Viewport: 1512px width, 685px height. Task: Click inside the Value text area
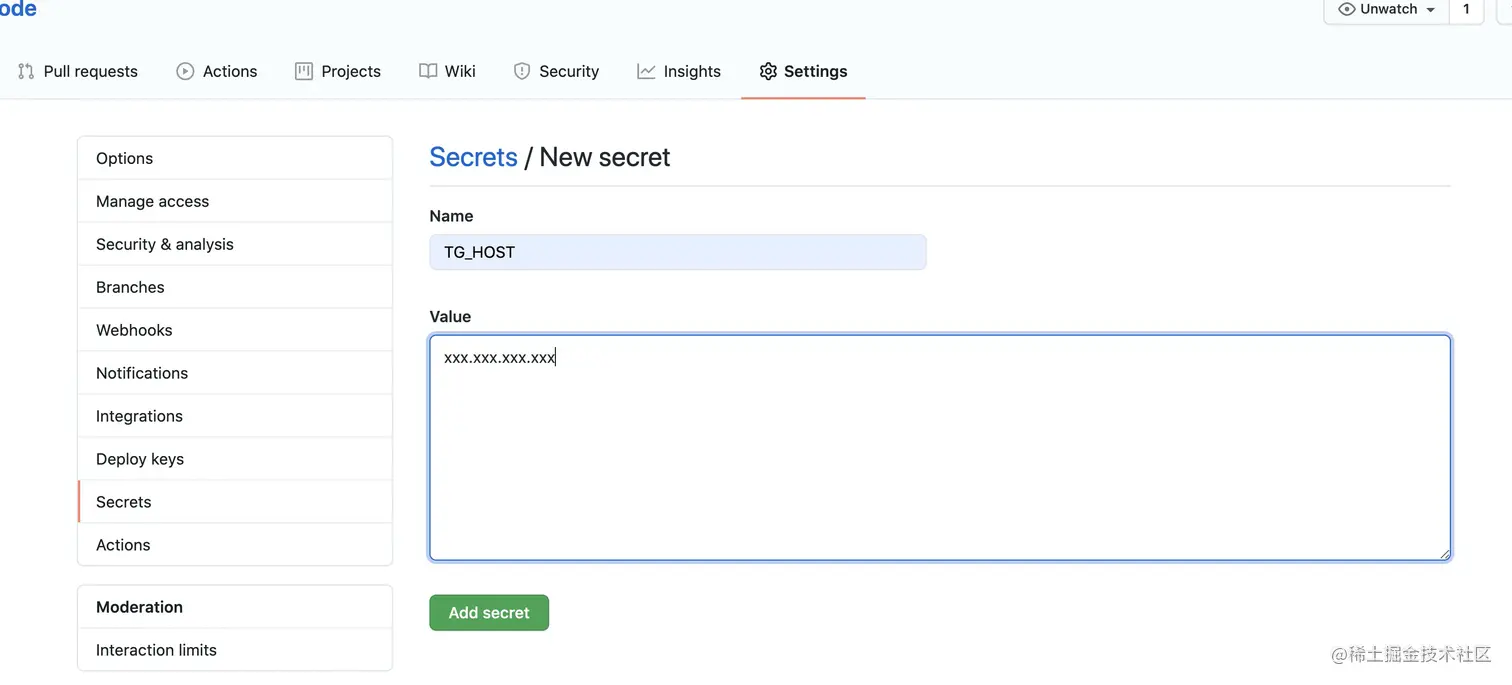(x=940, y=448)
